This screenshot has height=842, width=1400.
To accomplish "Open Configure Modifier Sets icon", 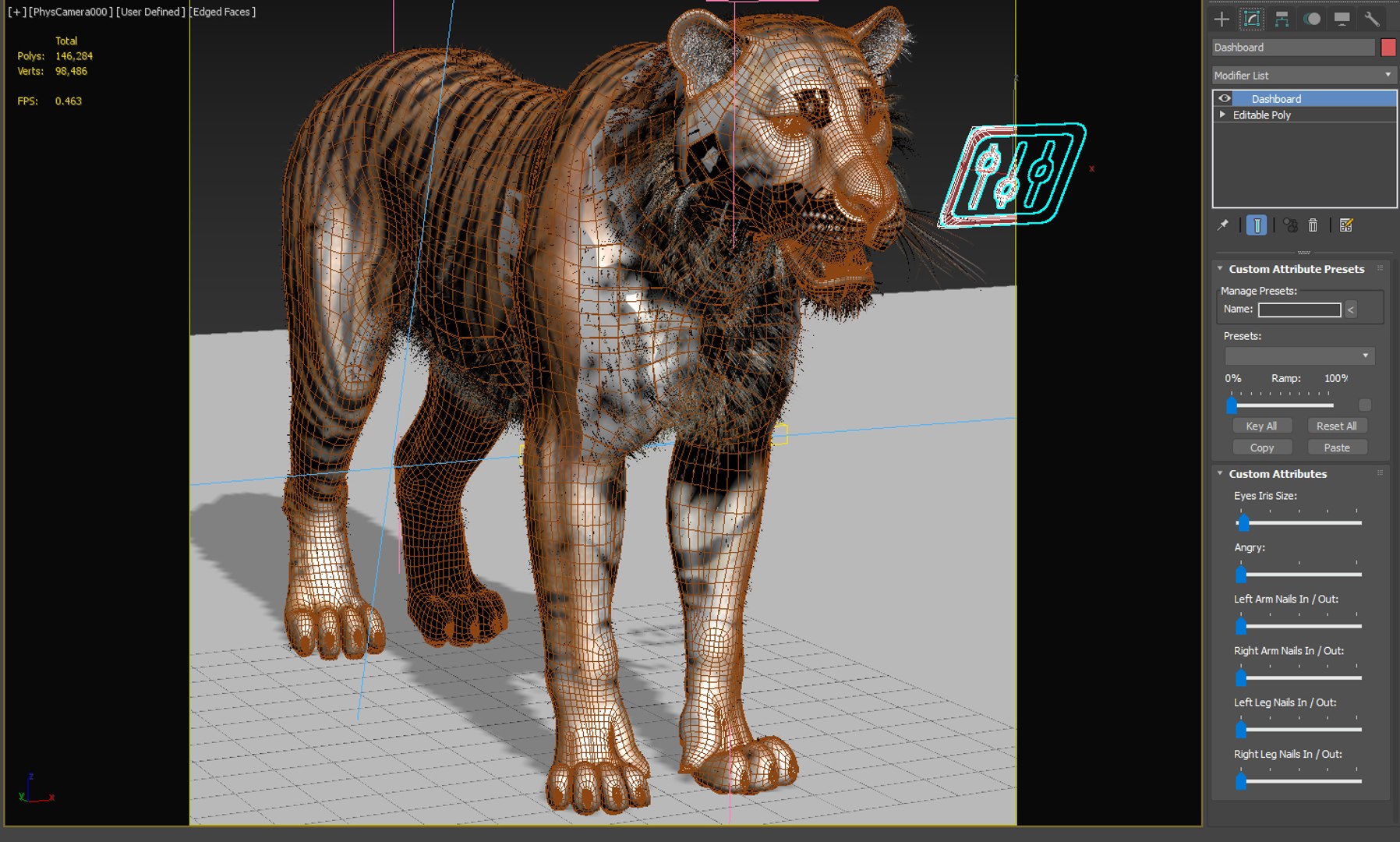I will click(1345, 226).
